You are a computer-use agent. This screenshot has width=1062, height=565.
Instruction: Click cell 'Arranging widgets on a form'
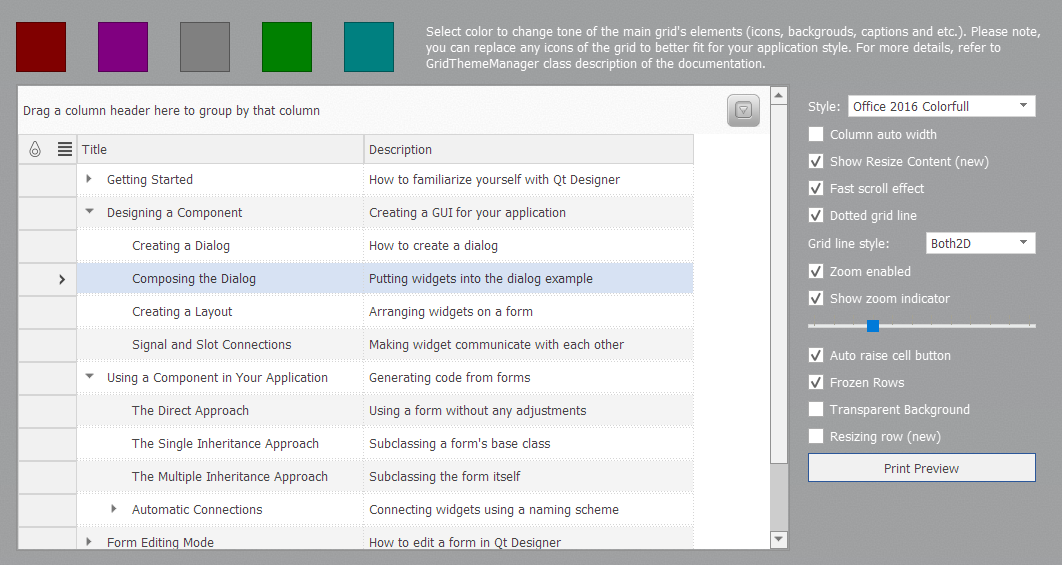pyautogui.click(x=528, y=312)
